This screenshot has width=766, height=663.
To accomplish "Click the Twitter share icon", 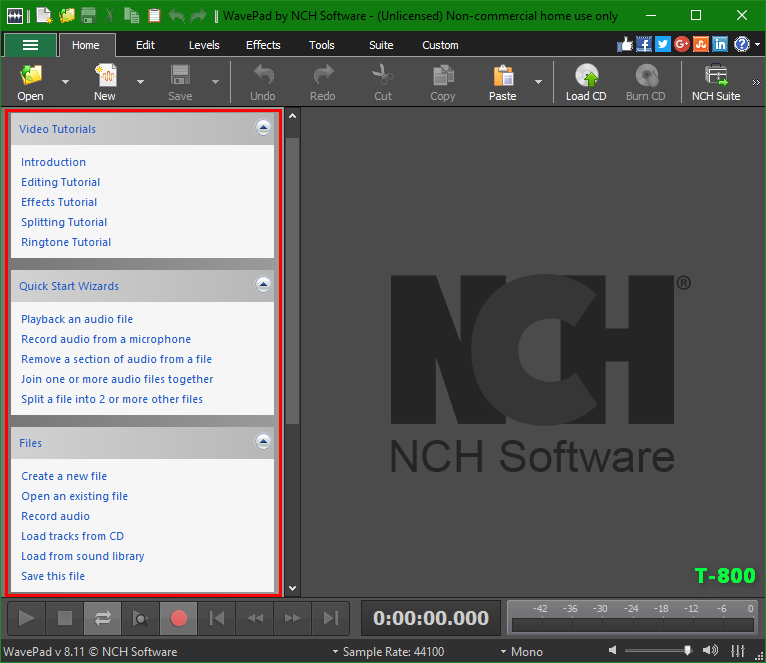I will click(662, 44).
